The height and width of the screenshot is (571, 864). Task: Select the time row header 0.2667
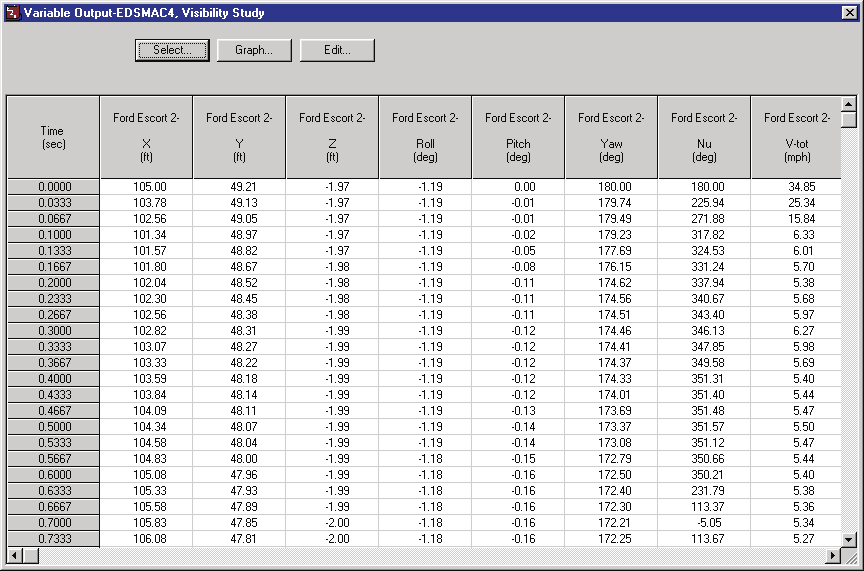[x=53, y=315]
